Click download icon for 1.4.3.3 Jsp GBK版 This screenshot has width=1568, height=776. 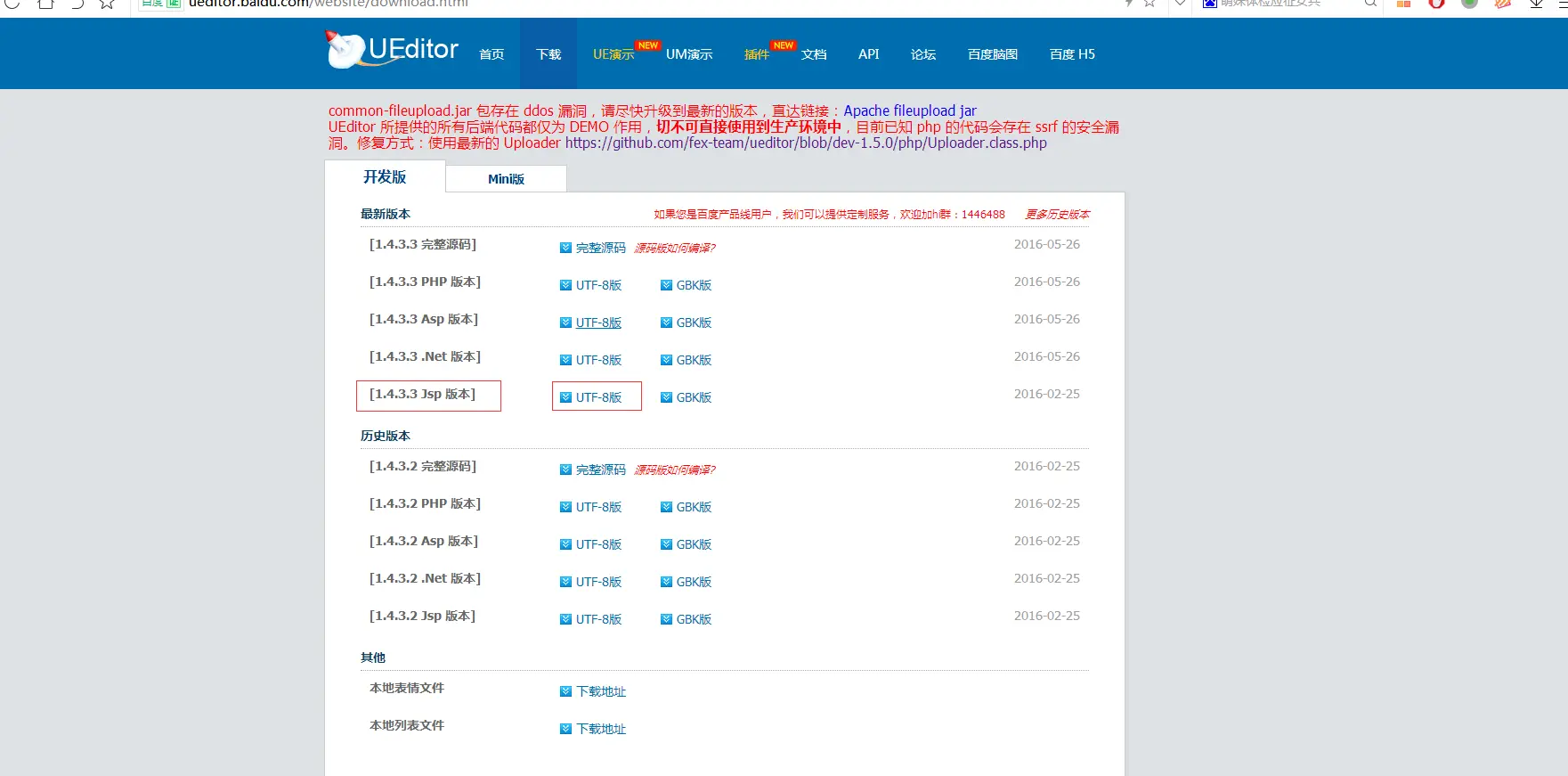point(666,397)
